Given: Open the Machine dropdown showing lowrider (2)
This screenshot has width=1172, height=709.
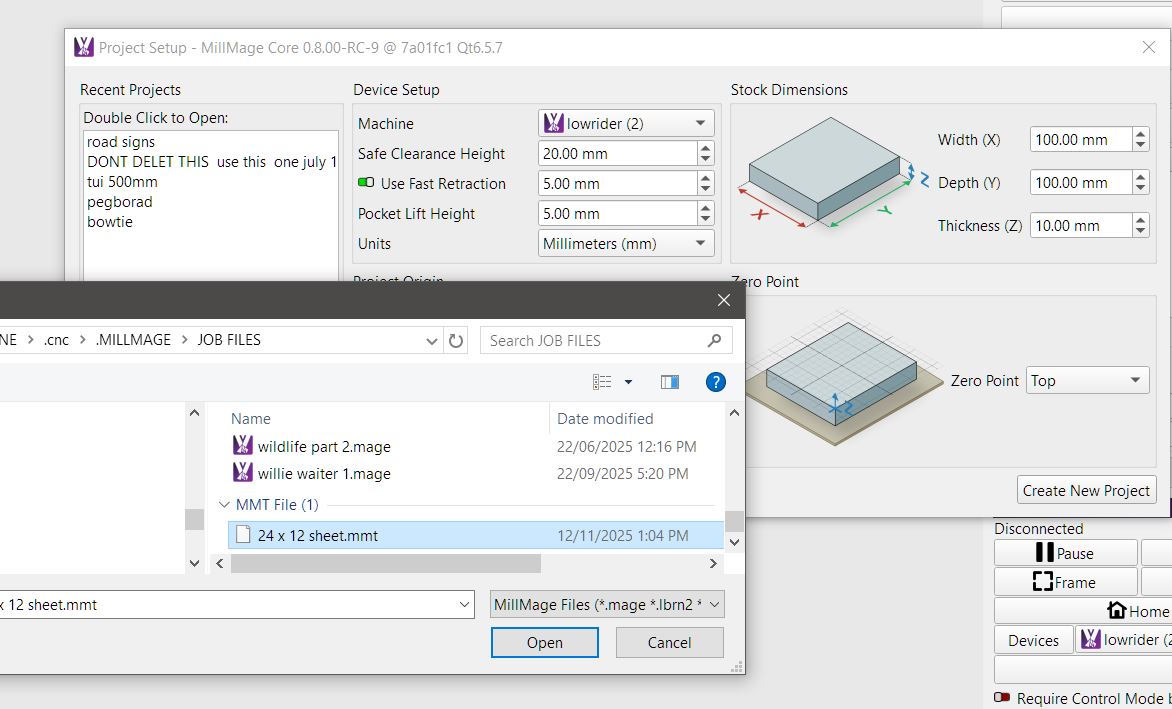Looking at the screenshot, I should (x=626, y=124).
